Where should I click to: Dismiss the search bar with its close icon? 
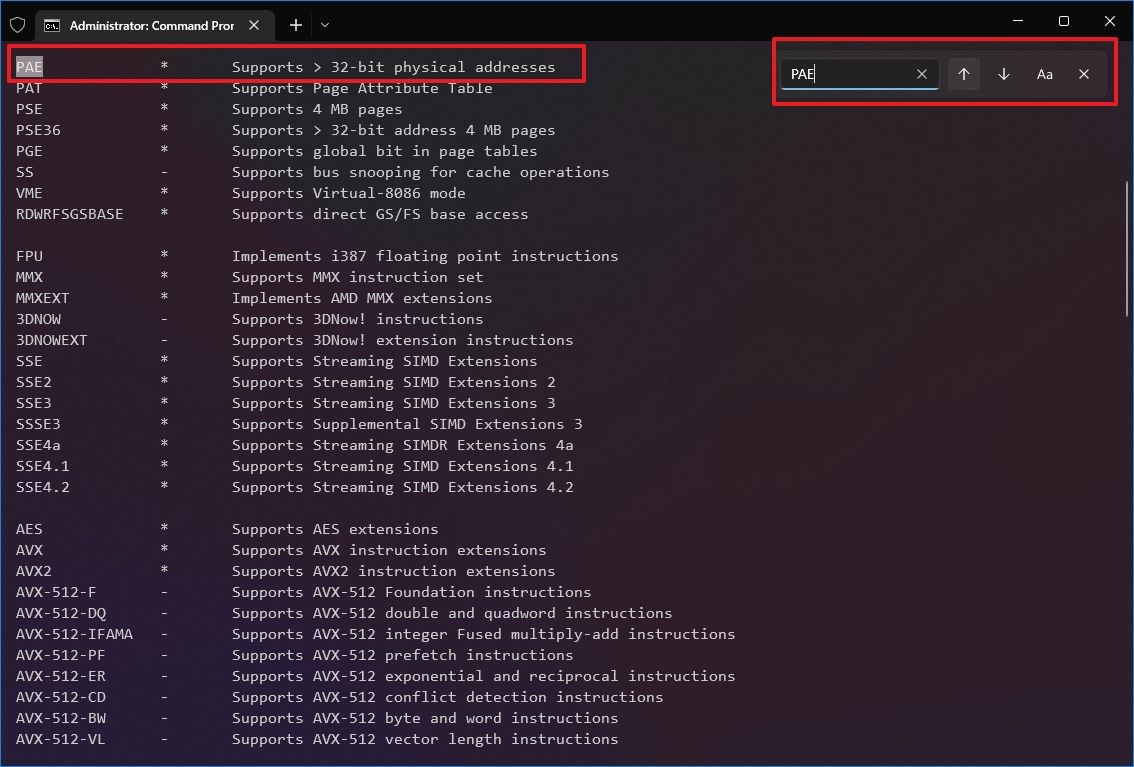click(1084, 73)
